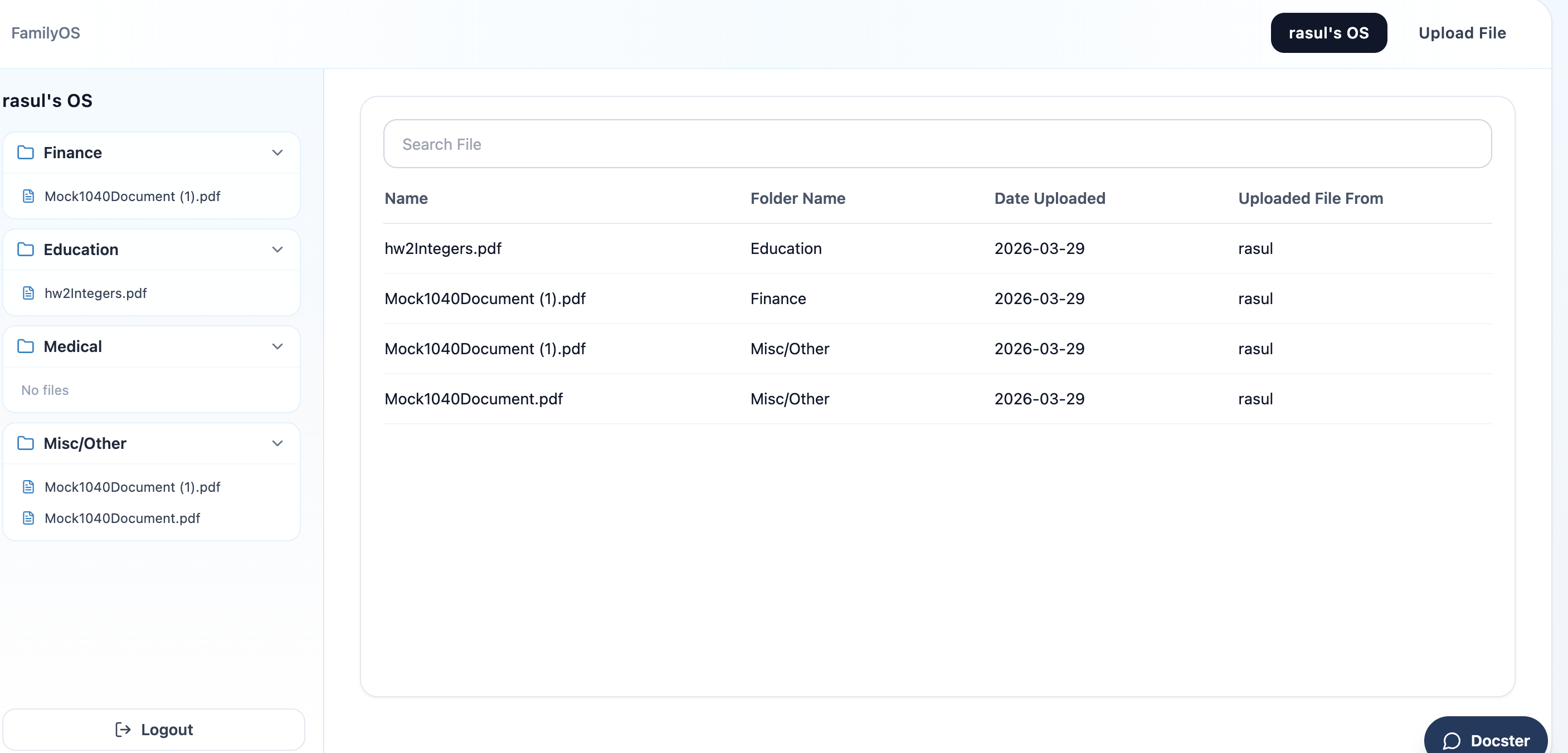Click the Misc/Other folder icon
Image resolution: width=1568 pixels, height=753 pixels.
pyautogui.click(x=26, y=443)
